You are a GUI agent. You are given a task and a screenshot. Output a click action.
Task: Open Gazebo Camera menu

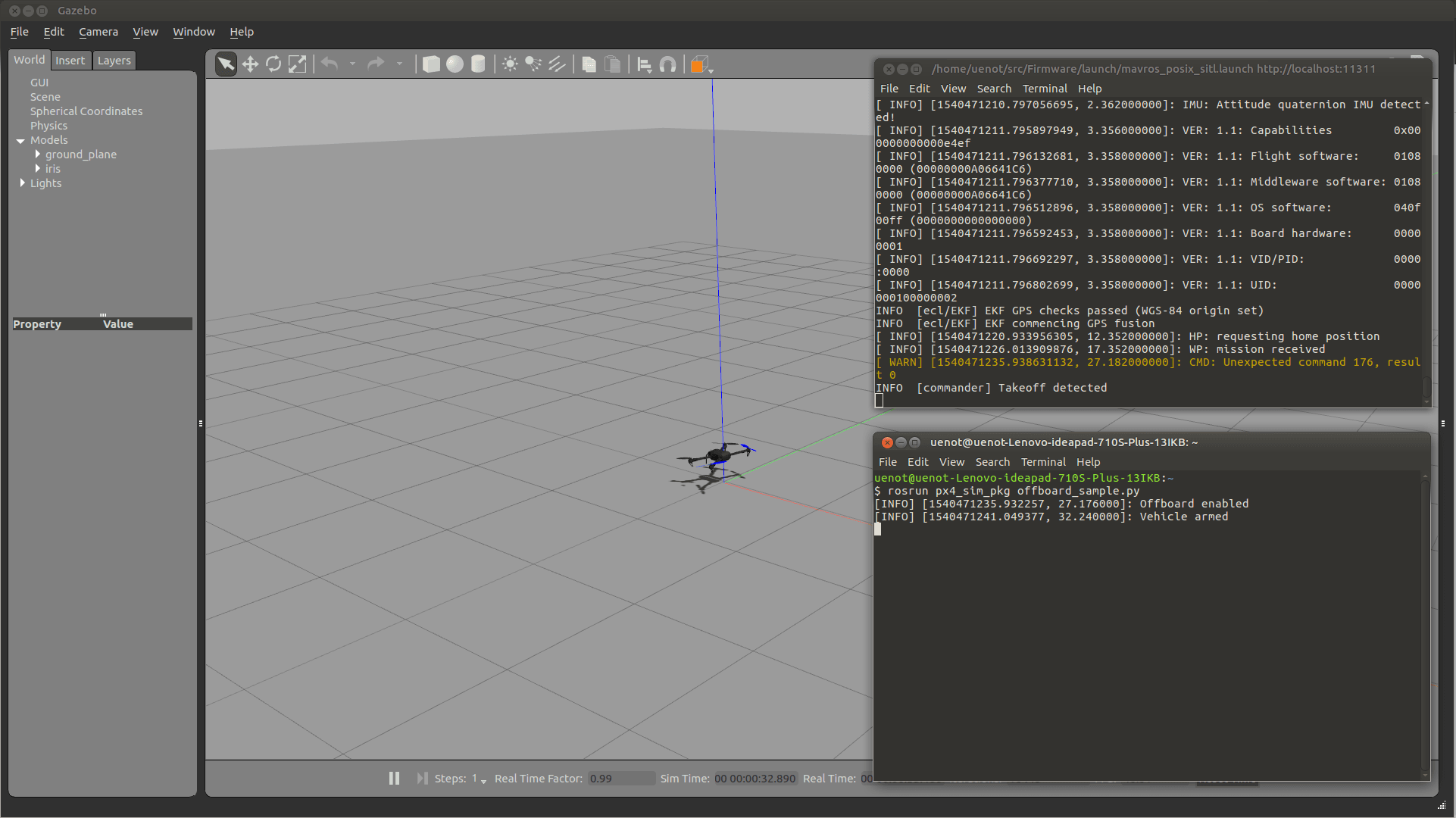[98, 32]
